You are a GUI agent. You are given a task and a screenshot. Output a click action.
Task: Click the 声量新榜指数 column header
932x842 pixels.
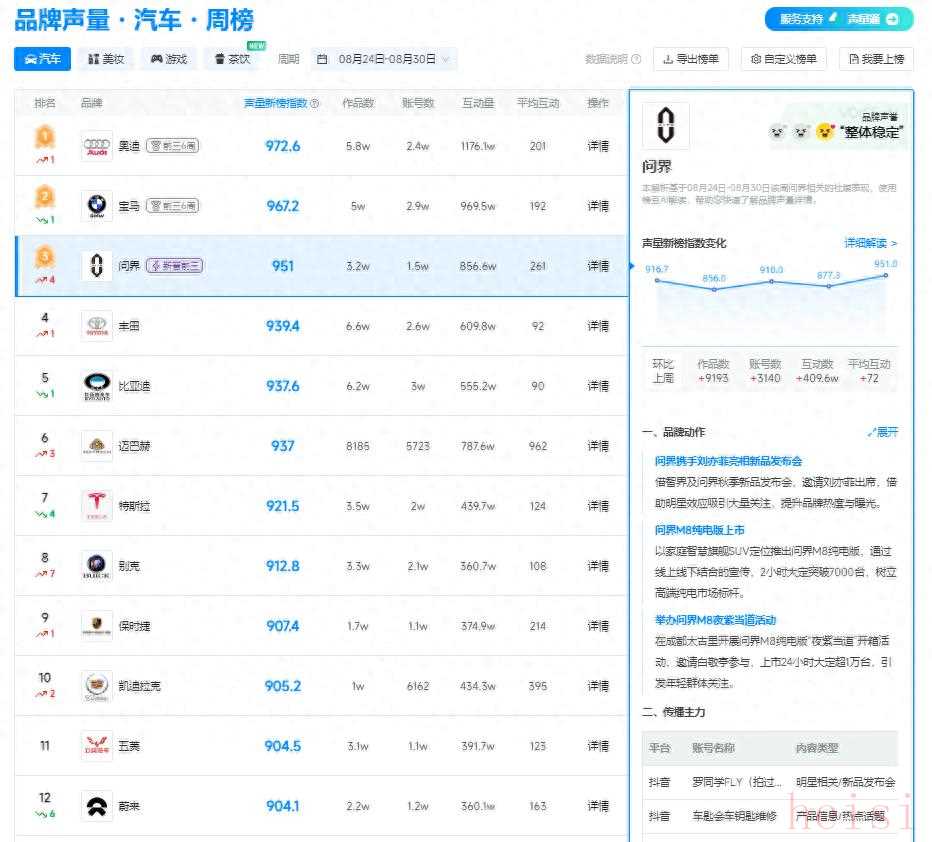pyautogui.click(x=276, y=103)
